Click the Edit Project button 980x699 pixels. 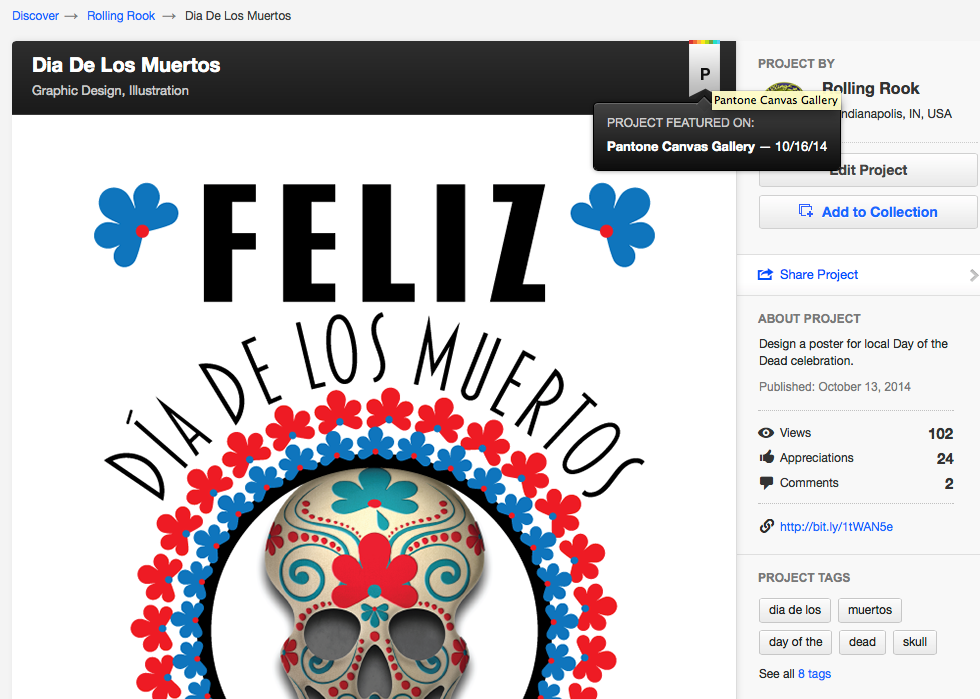click(868, 170)
